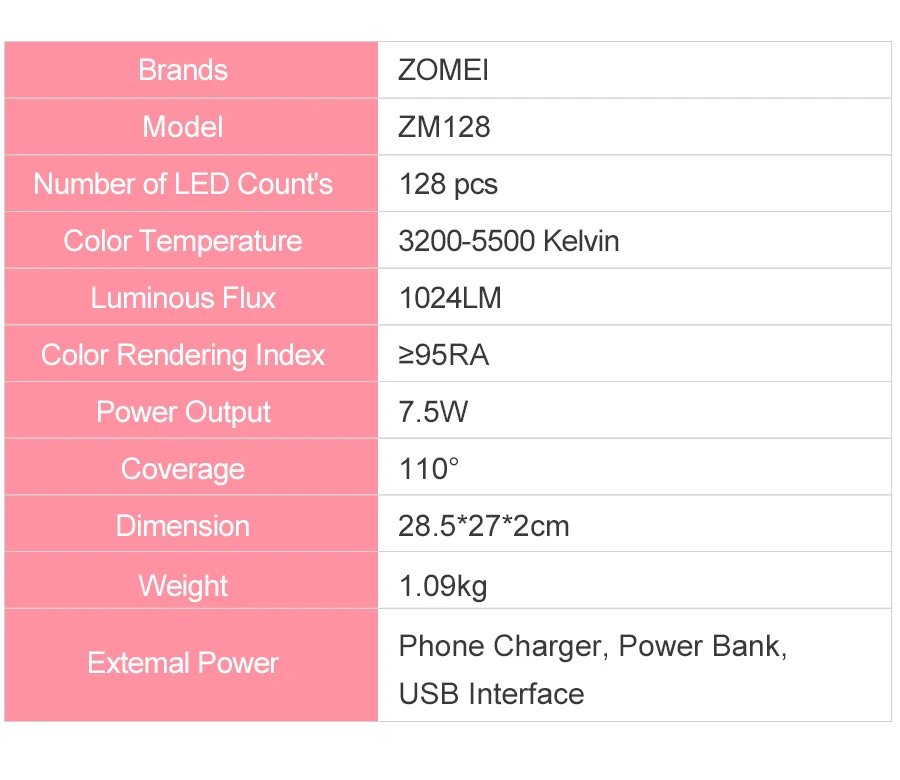Select the 110° coverage value
Viewport: 900px width, 780px height.
429,469
